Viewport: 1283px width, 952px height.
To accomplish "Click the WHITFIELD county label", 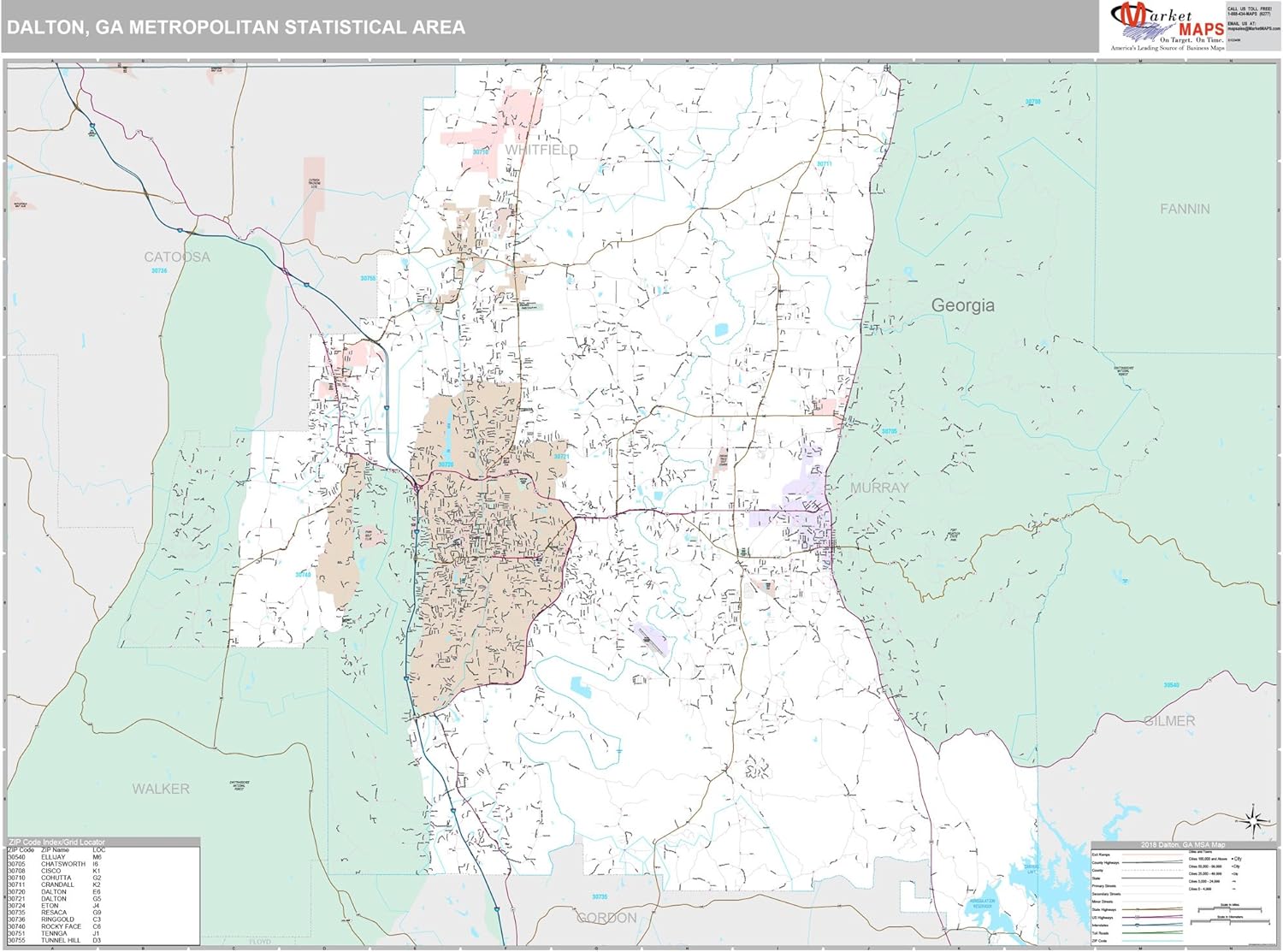I will point(541,150).
